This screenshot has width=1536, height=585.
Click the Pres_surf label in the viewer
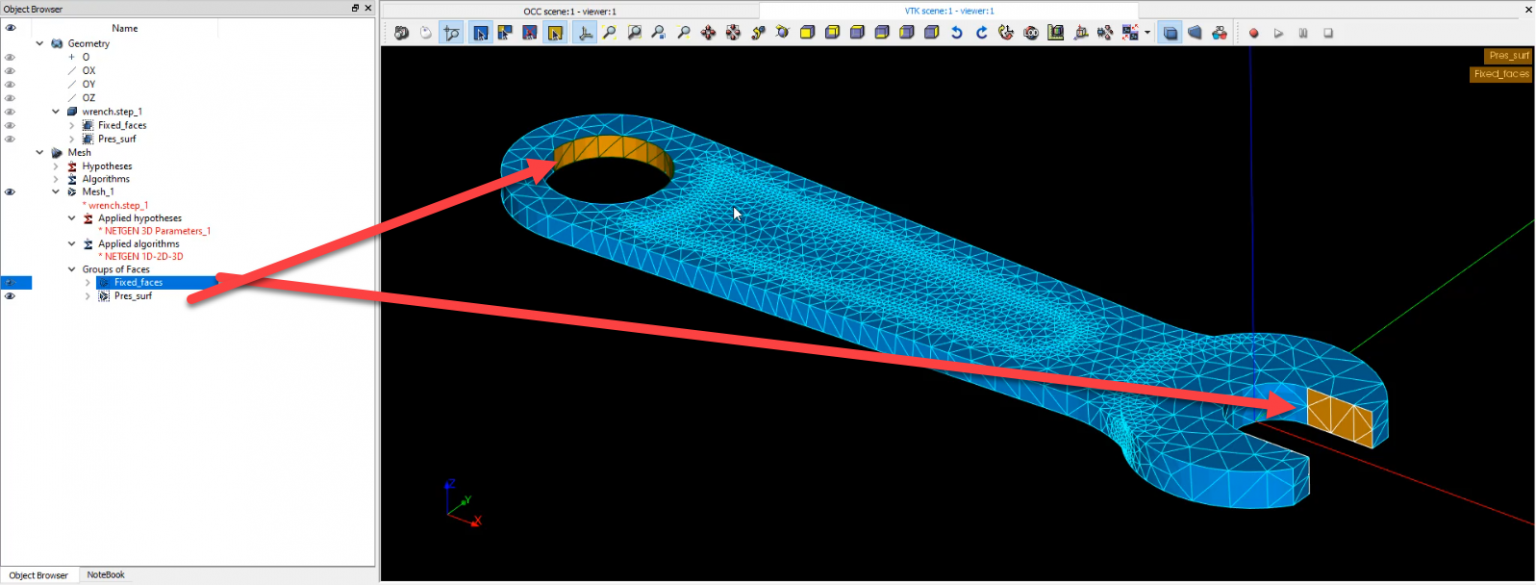point(1508,56)
